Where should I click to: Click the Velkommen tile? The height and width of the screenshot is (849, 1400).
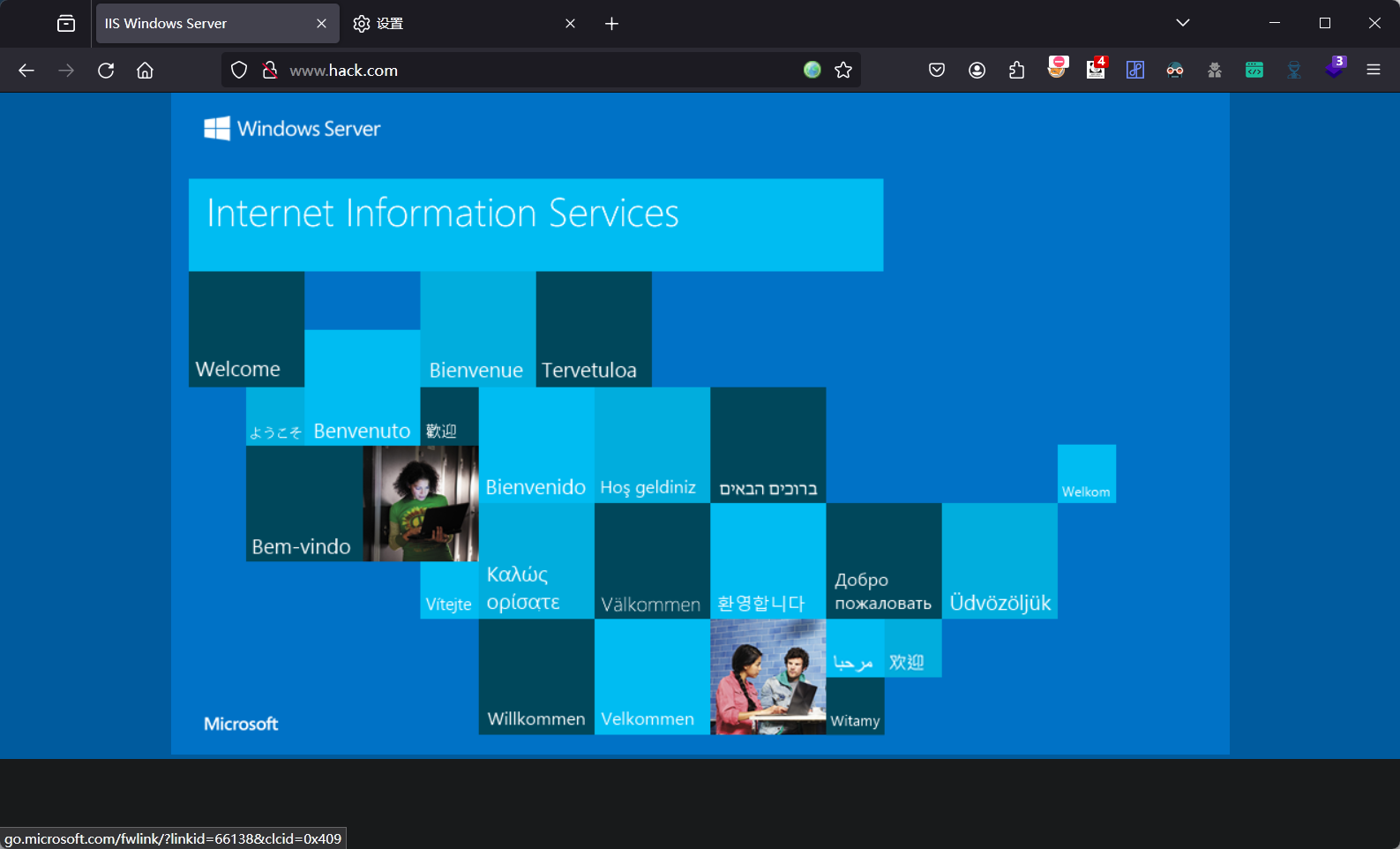pyautogui.click(x=652, y=677)
